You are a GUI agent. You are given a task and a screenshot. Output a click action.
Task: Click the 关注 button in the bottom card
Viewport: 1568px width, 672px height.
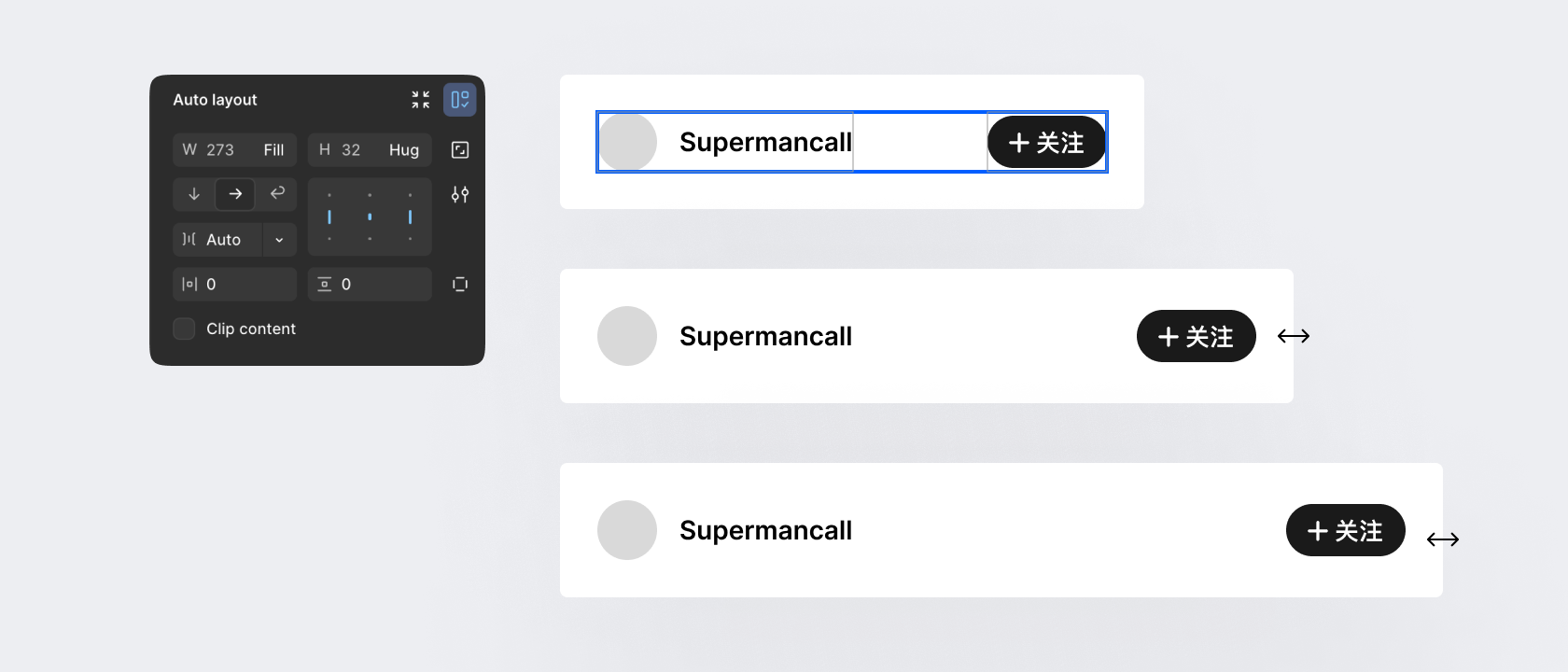coord(1346,530)
